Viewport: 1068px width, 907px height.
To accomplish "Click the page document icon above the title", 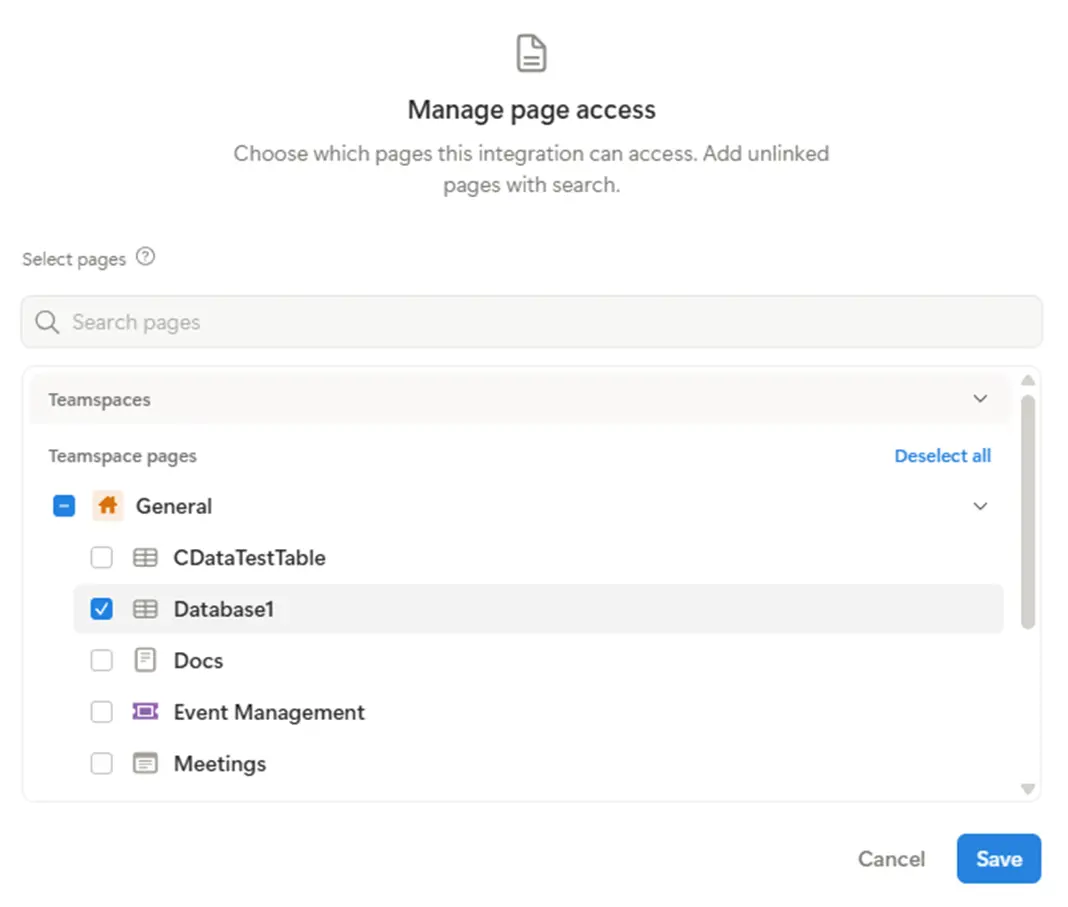I will [x=531, y=53].
